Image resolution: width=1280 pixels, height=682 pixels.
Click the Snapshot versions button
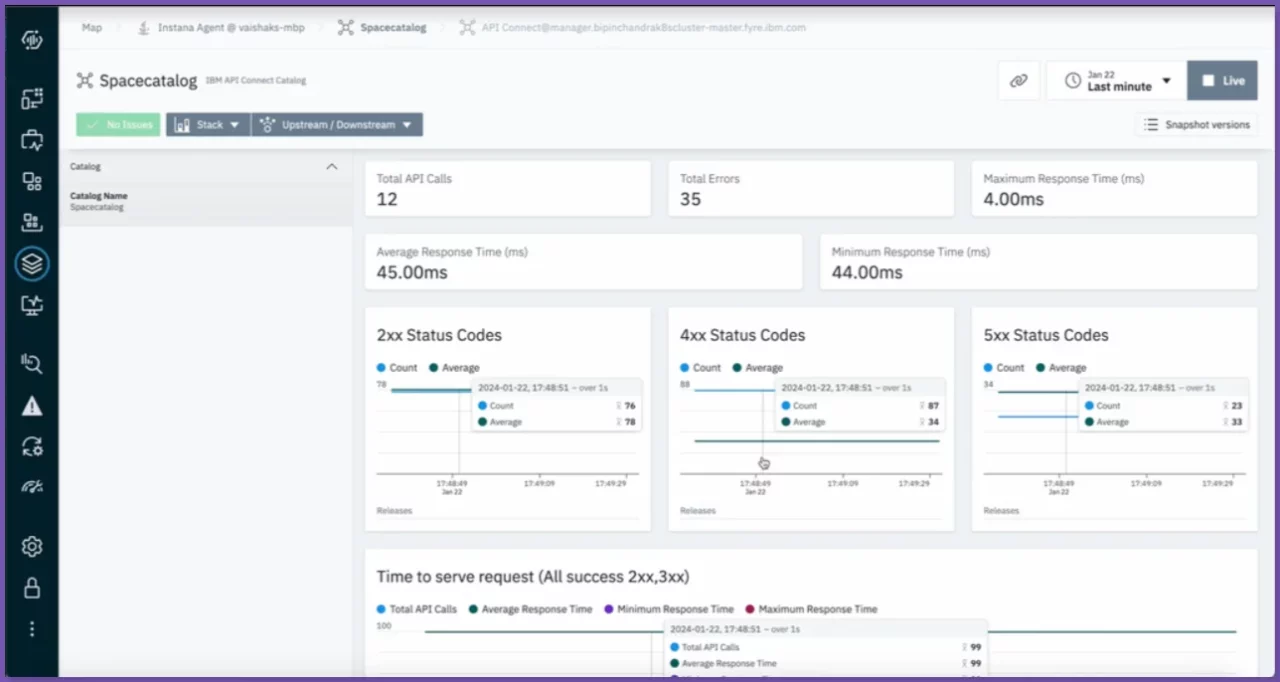(1196, 124)
